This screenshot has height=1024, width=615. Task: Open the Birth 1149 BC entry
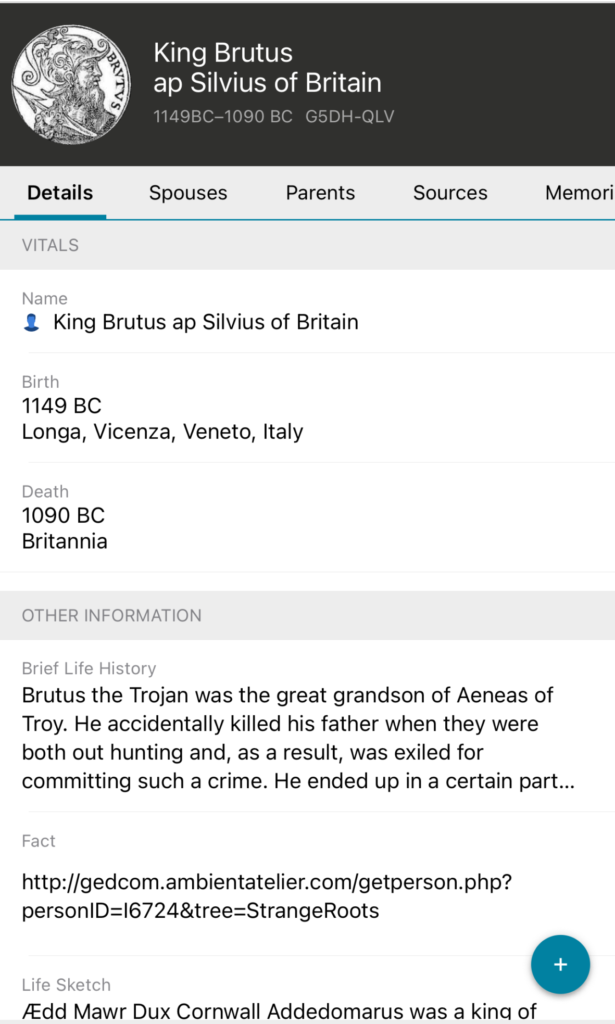click(x=61, y=406)
